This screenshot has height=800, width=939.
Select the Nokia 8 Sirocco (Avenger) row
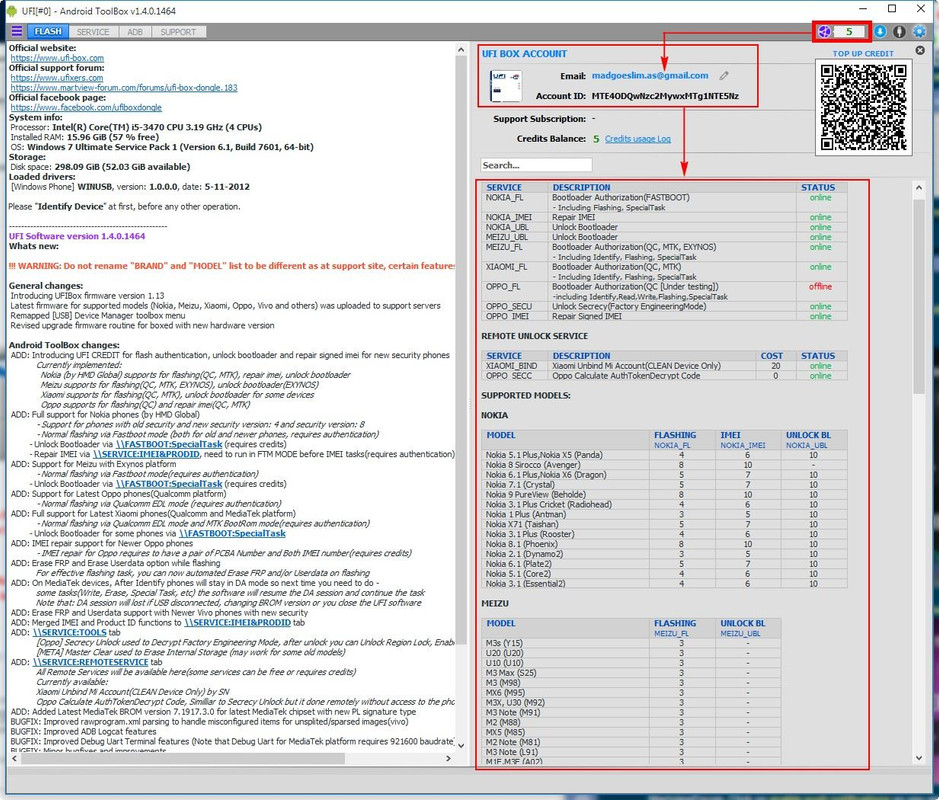tap(664, 465)
